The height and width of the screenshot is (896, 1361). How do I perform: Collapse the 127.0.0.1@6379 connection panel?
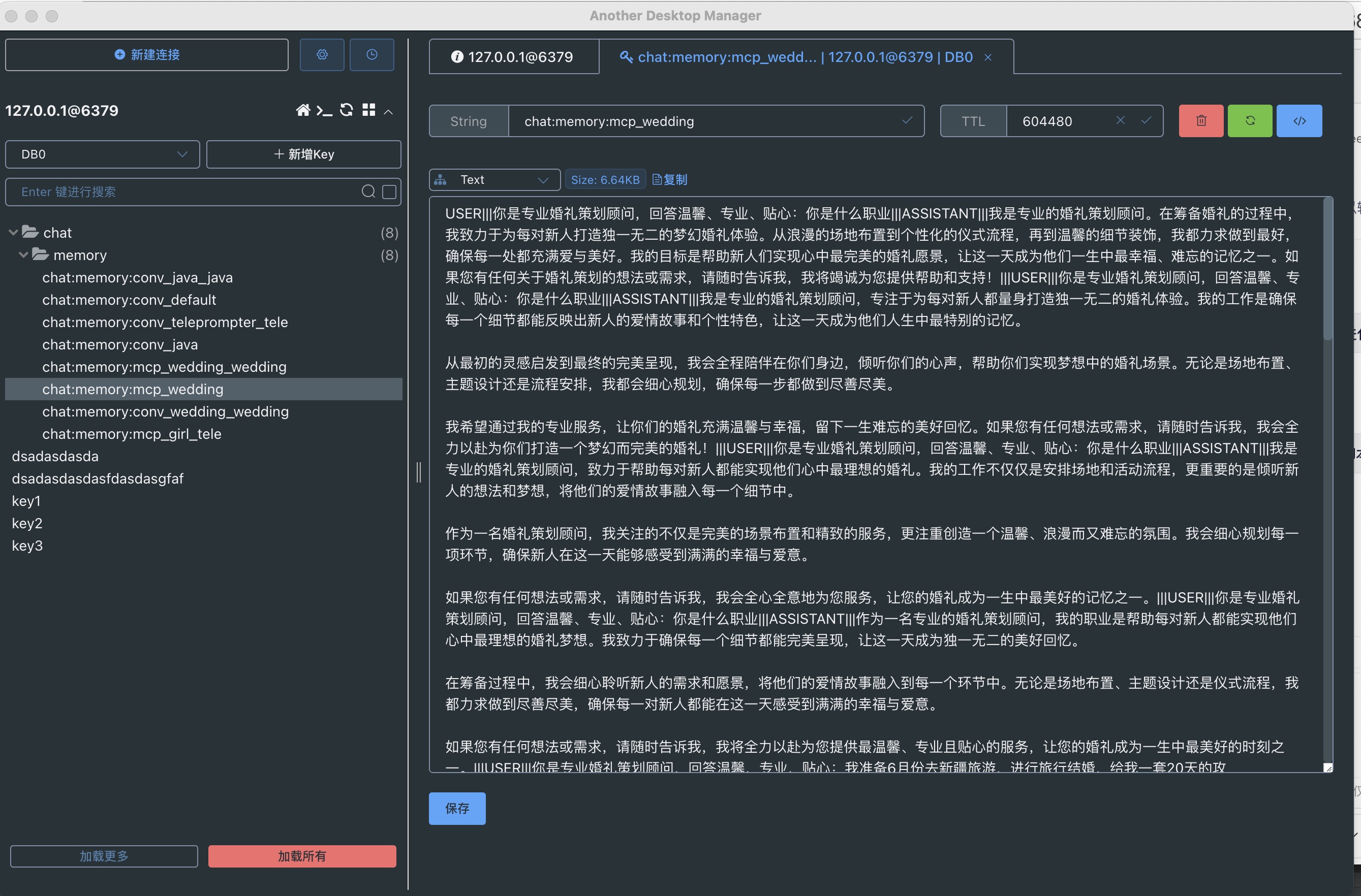[x=388, y=111]
